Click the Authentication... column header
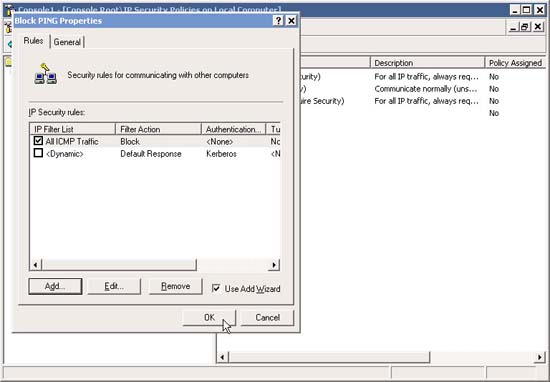 (233, 129)
